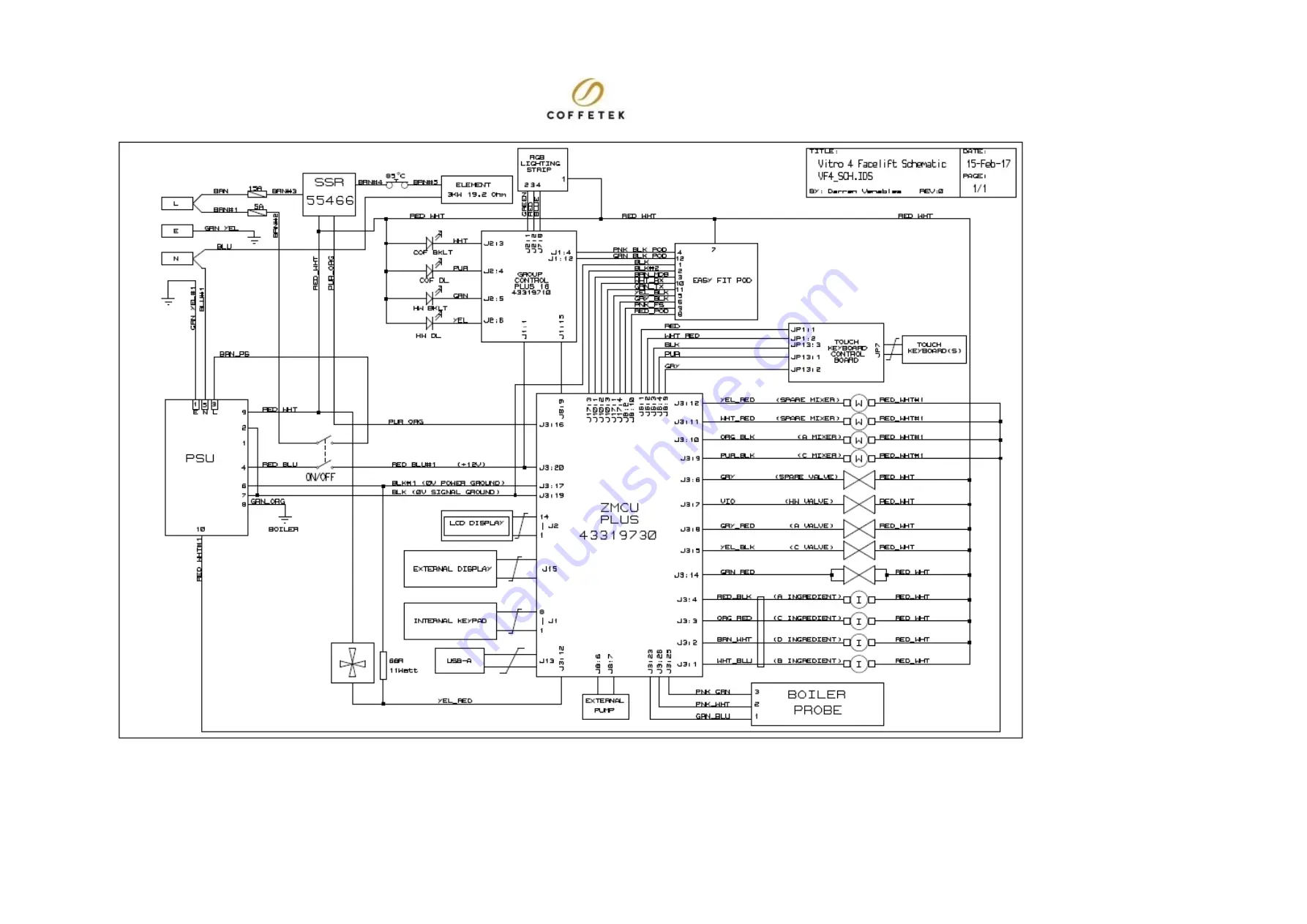Click the TOUCH KEYBOARD(S) box
Screen dimensions: 1307x924
tap(934, 349)
